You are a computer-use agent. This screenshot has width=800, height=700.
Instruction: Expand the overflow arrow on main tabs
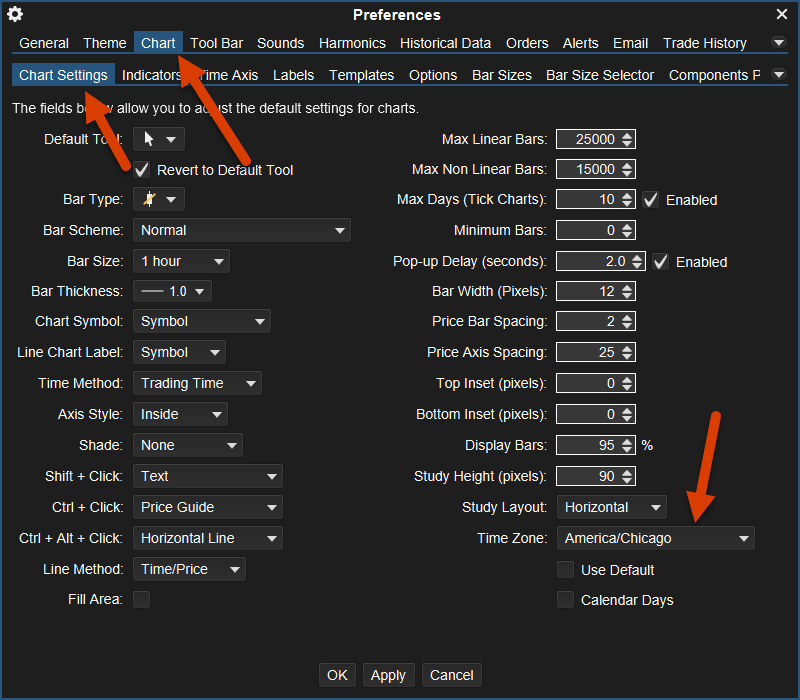click(780, 43)
